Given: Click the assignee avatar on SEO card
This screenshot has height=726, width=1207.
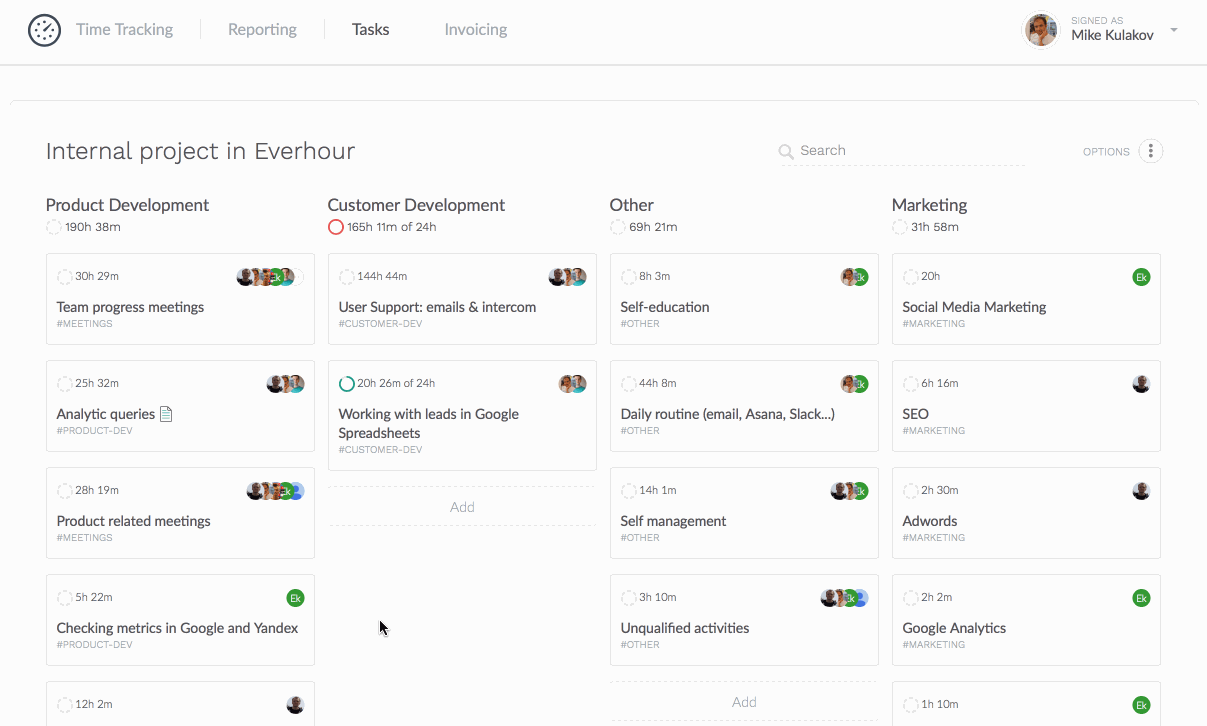Looking at the screenshot, I should (x=1141, y=384).
